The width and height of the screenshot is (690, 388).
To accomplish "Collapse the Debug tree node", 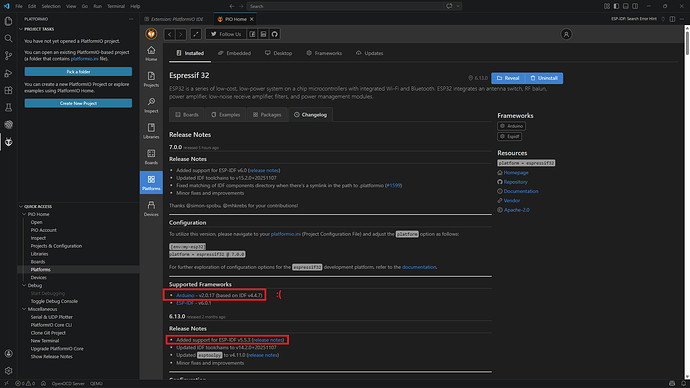I will (x=24, y=286).
